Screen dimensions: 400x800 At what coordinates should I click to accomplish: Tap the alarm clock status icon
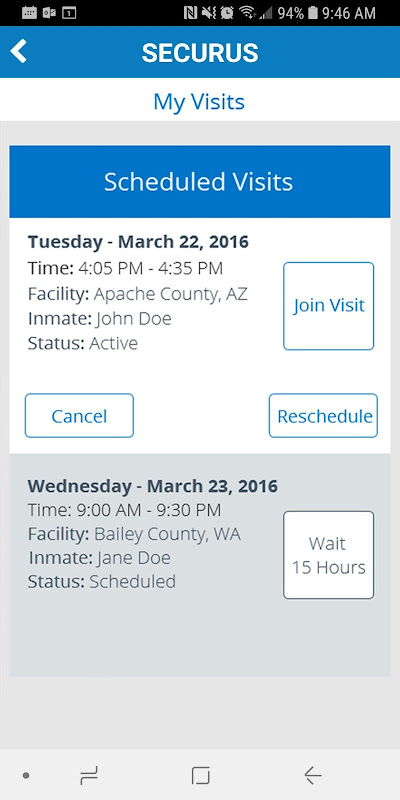[x=228, y=13]
